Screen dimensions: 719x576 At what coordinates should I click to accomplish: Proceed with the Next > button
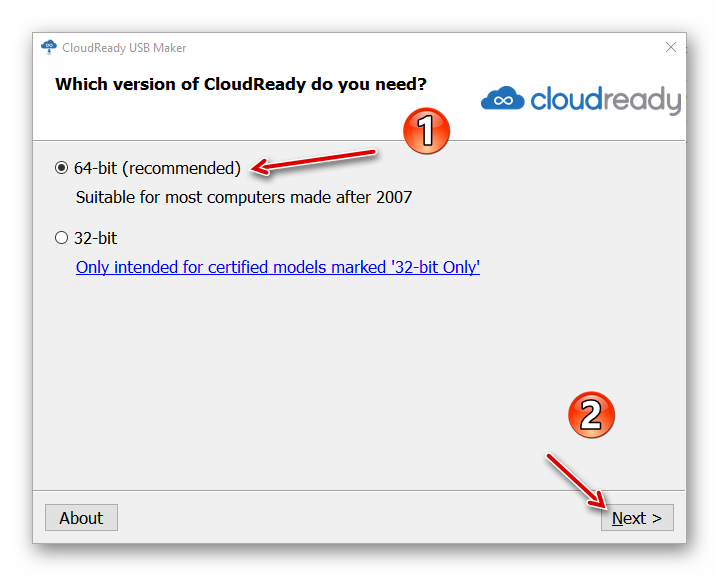[x=637, y=518]
